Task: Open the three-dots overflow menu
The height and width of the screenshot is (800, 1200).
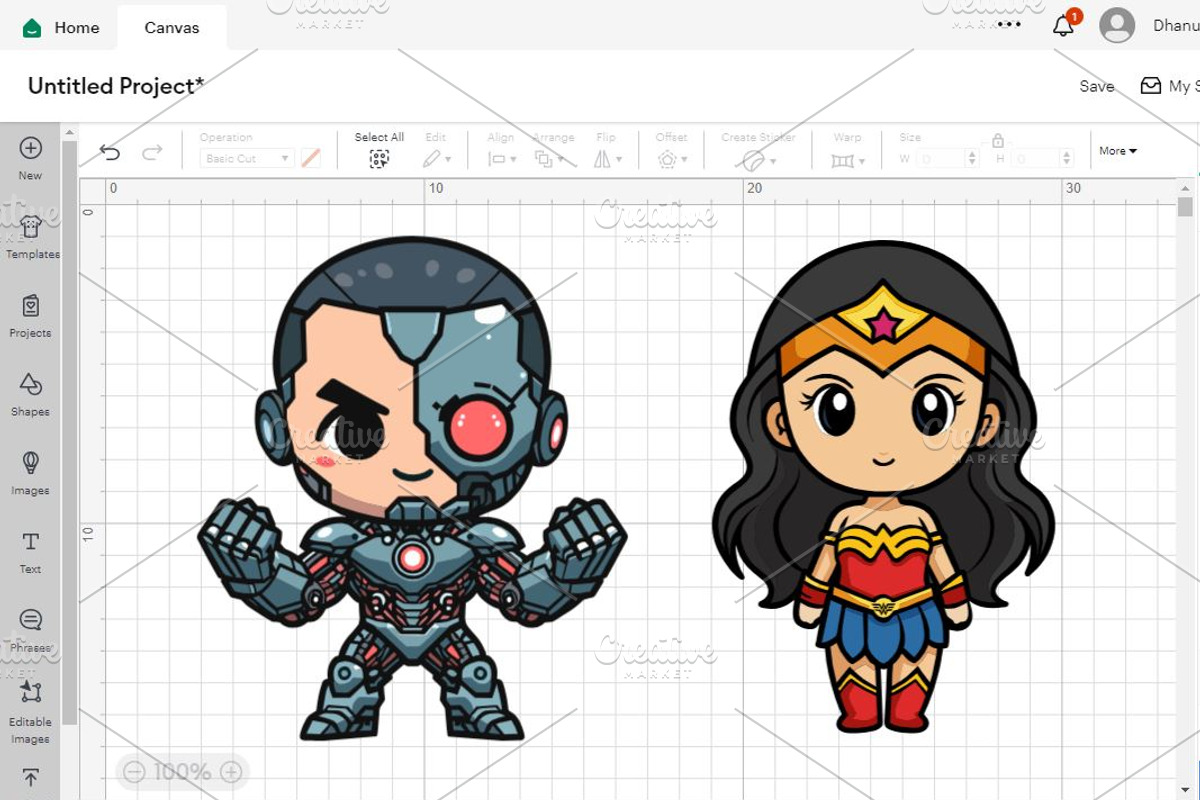Action: pos(1008,25)
